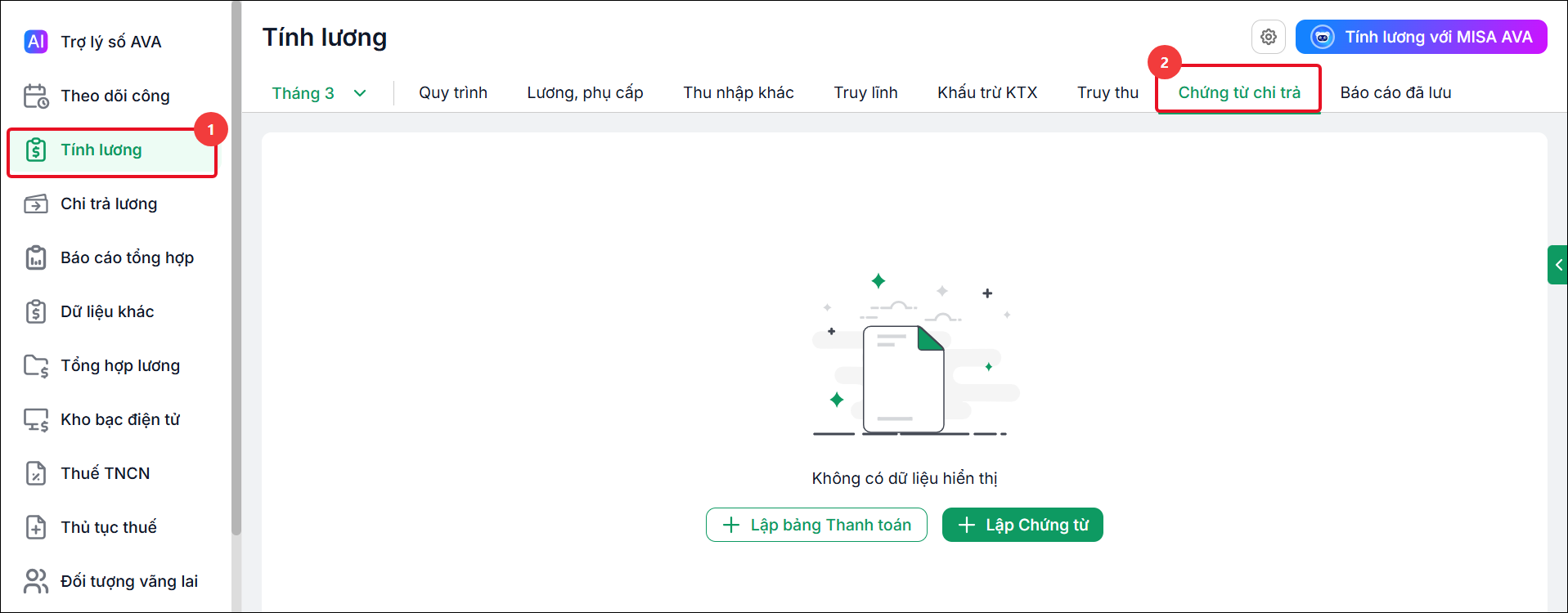Screen dimensions: 1568x613
Task: Open the Chi trả lương wallet icon
Action: click(36, 204)
